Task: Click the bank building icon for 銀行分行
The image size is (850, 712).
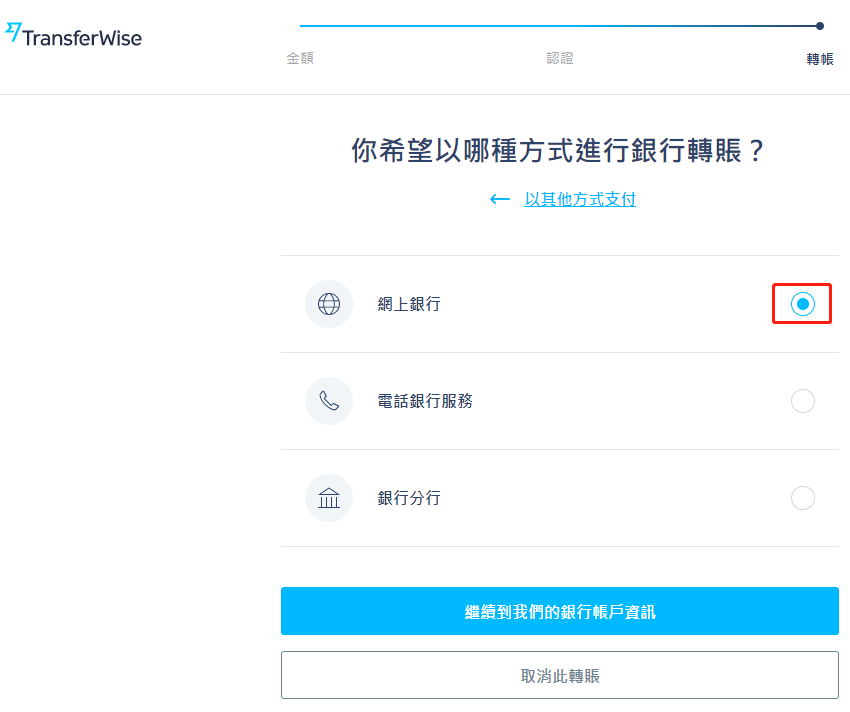Action: coord(329,498)
